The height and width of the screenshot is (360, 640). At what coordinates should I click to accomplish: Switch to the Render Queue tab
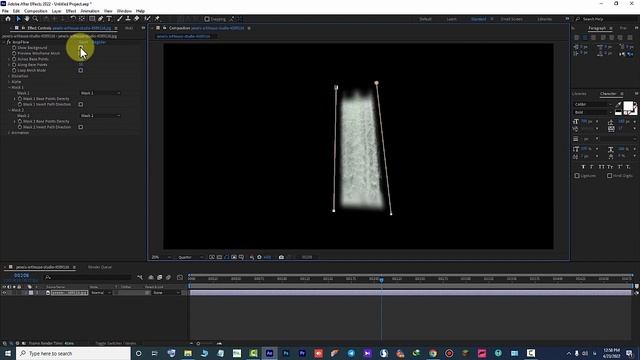(x=100, y=267)
